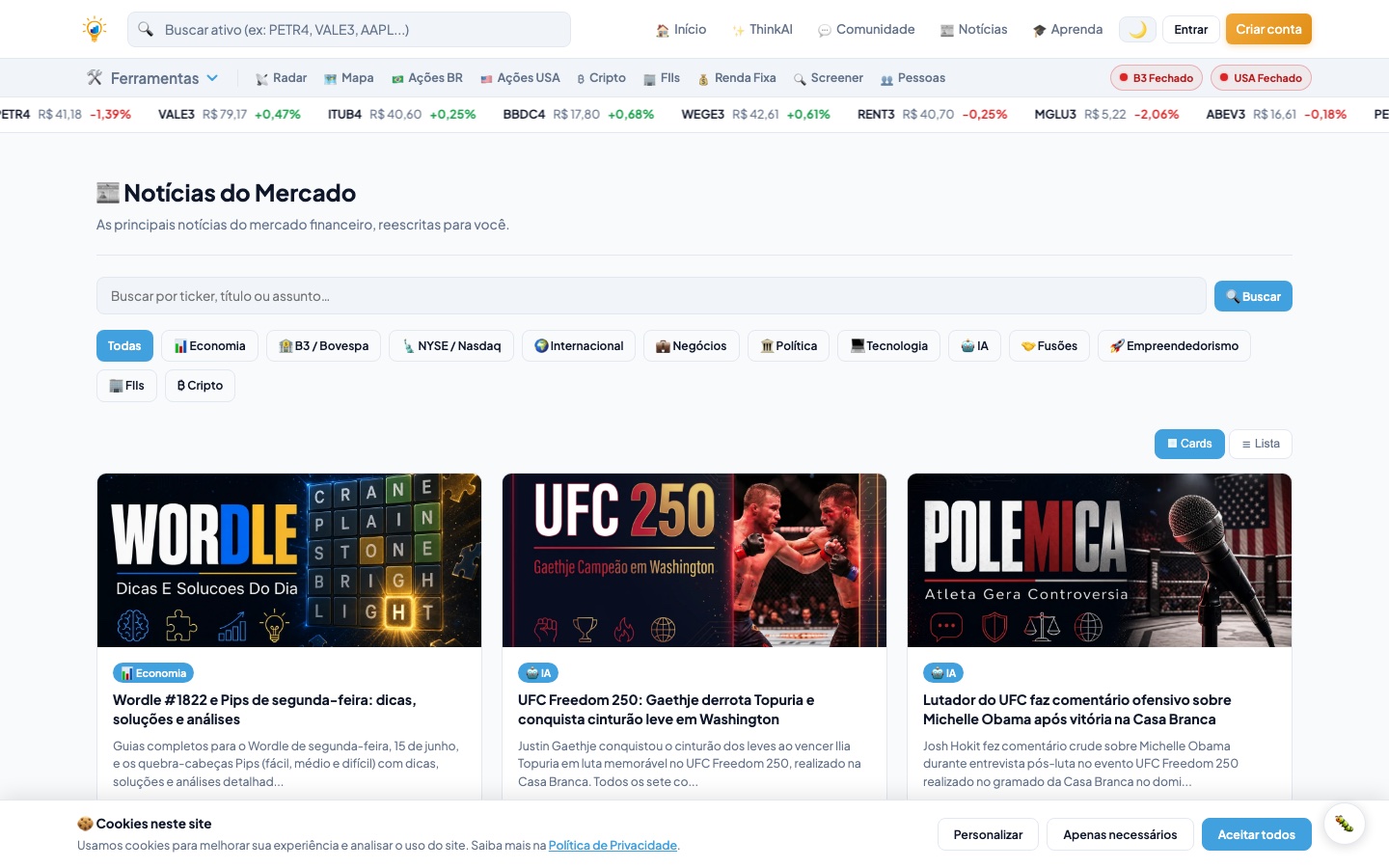This screenshot has height=868, width=1389.
Task: Click the B3 Fechado status badge
Action: pyautogui.click(x=1156, y=78)
